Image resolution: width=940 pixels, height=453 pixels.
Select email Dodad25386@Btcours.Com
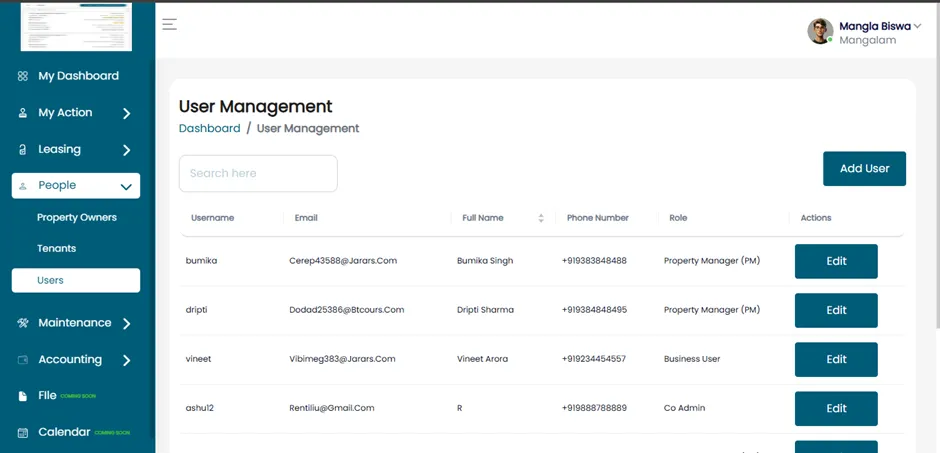point(347,310)
